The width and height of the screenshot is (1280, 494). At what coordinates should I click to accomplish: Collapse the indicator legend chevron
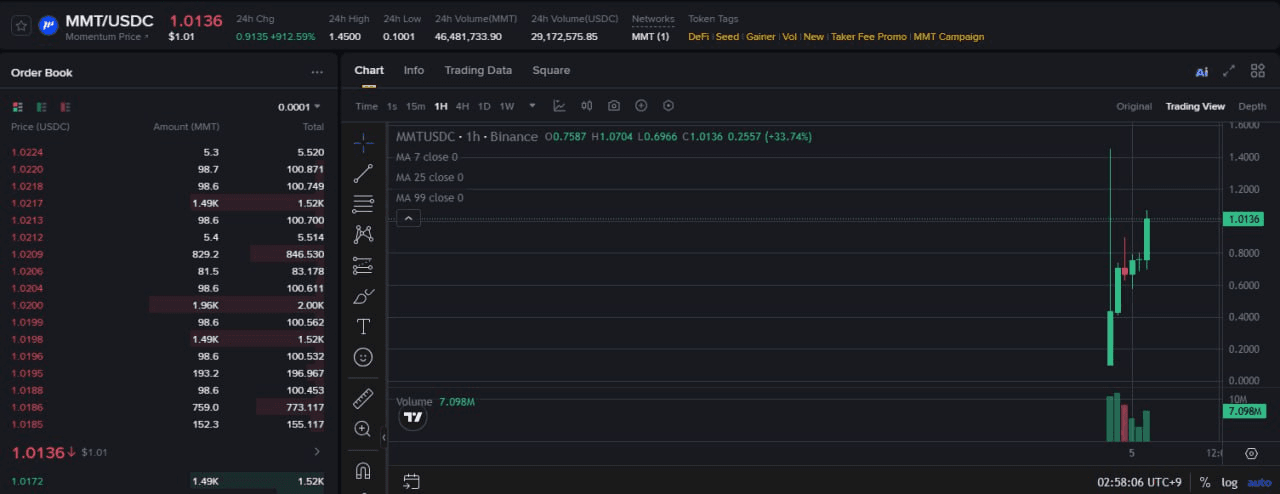[408, 218]
